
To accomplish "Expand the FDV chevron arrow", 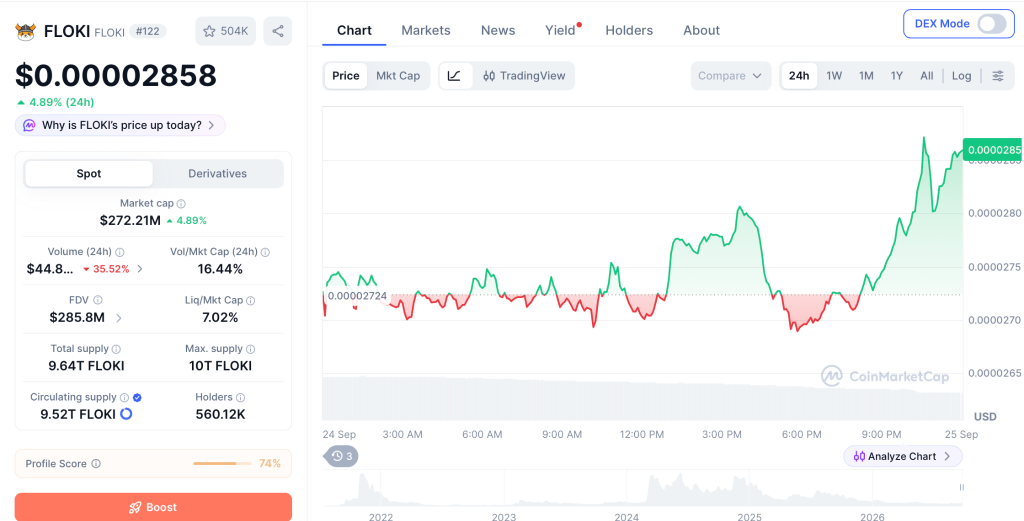I will (119, 318).
